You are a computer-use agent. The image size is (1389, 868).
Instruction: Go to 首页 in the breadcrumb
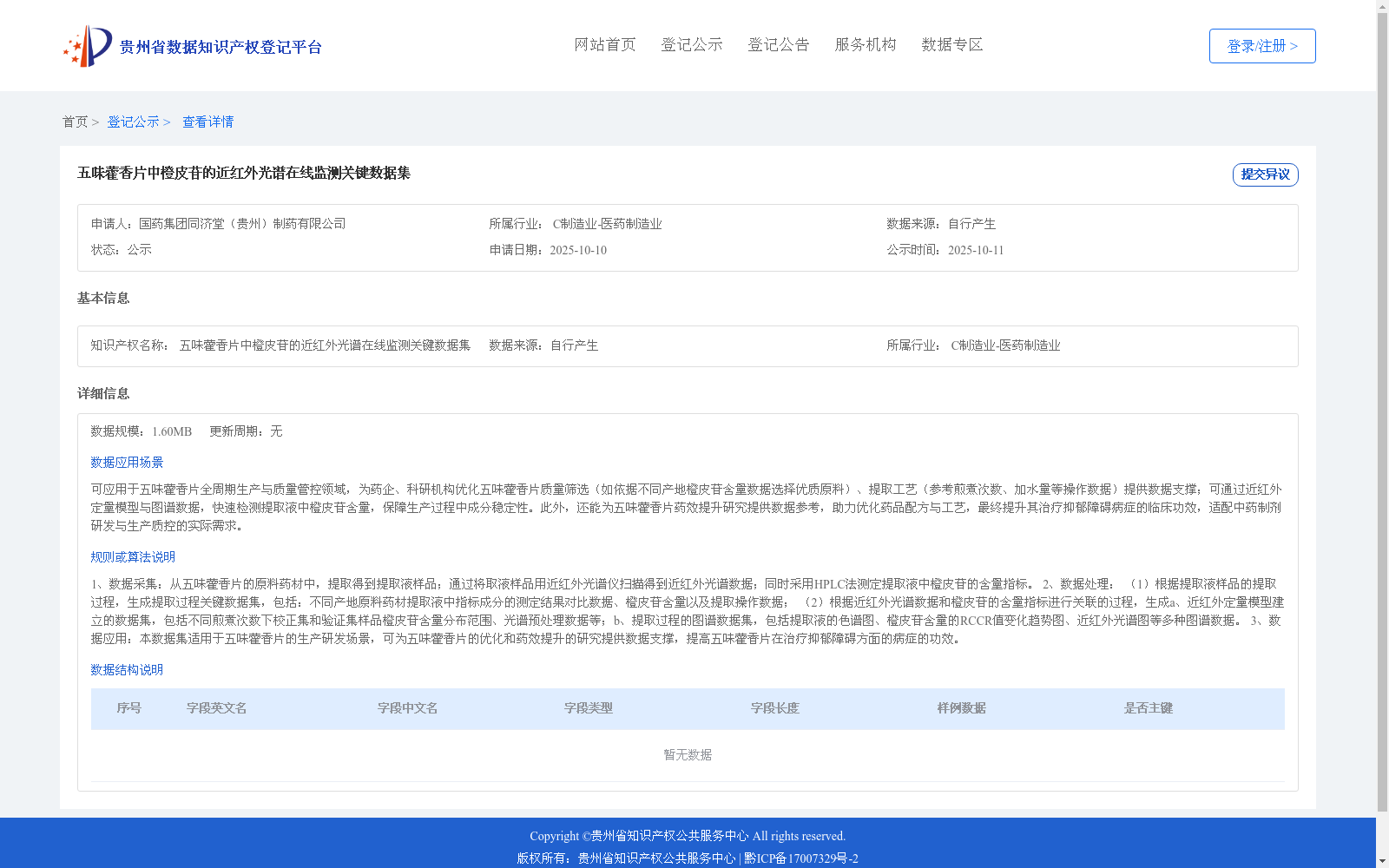(x=75, y=122)
